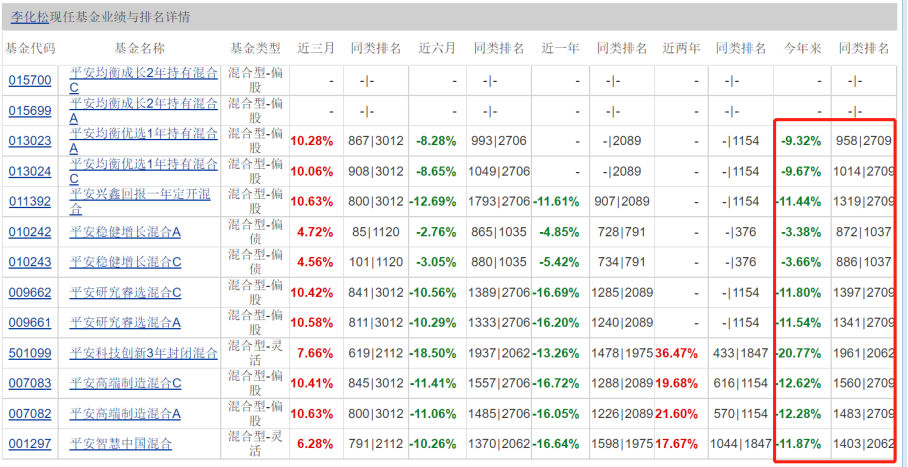Open fund code 501099
This screenshot has width=908, height=467.
[30, 353]
